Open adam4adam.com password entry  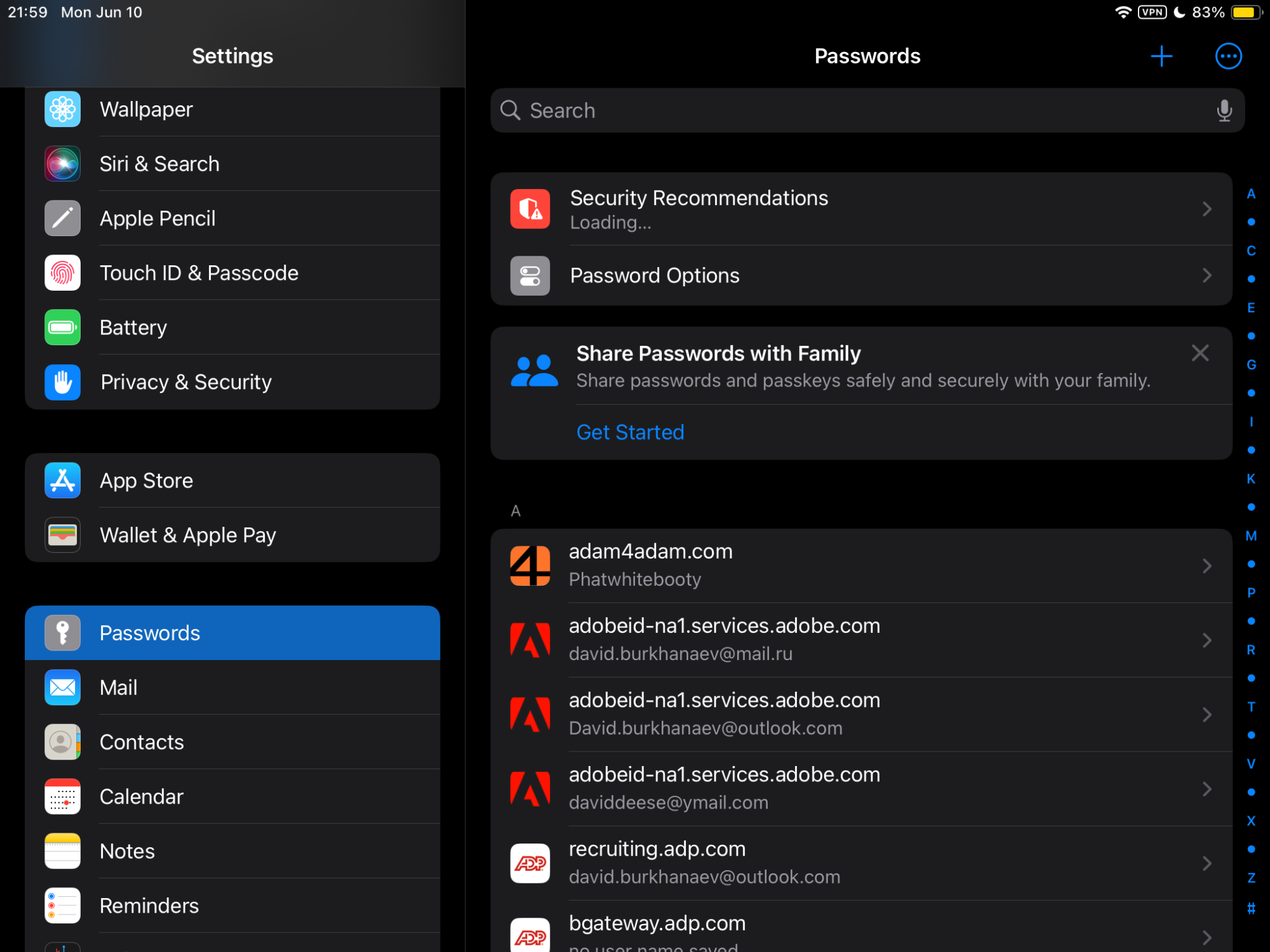coord(861,565)
